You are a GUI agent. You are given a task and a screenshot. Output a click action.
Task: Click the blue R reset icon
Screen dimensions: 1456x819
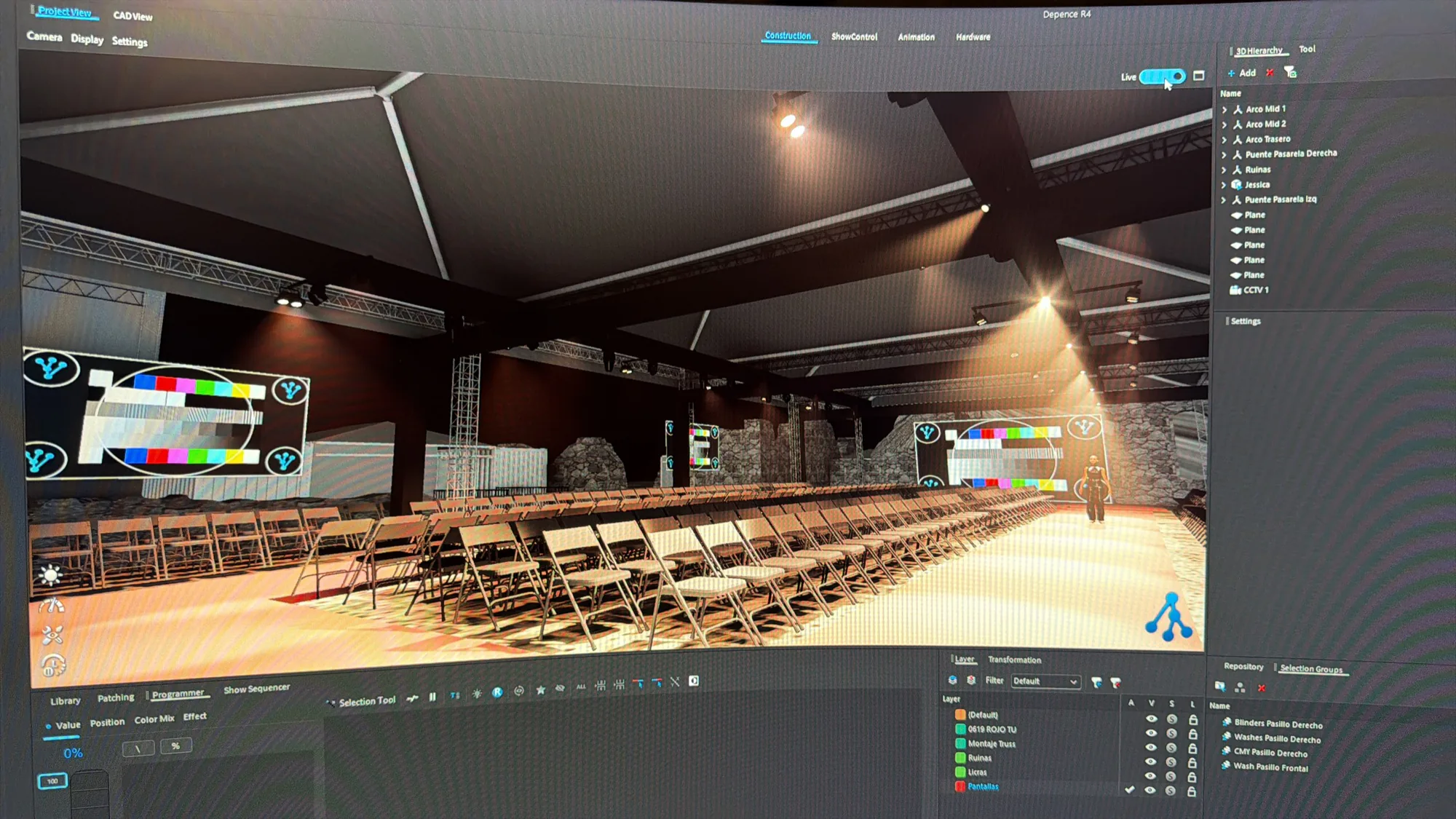[x=497, y=692]
